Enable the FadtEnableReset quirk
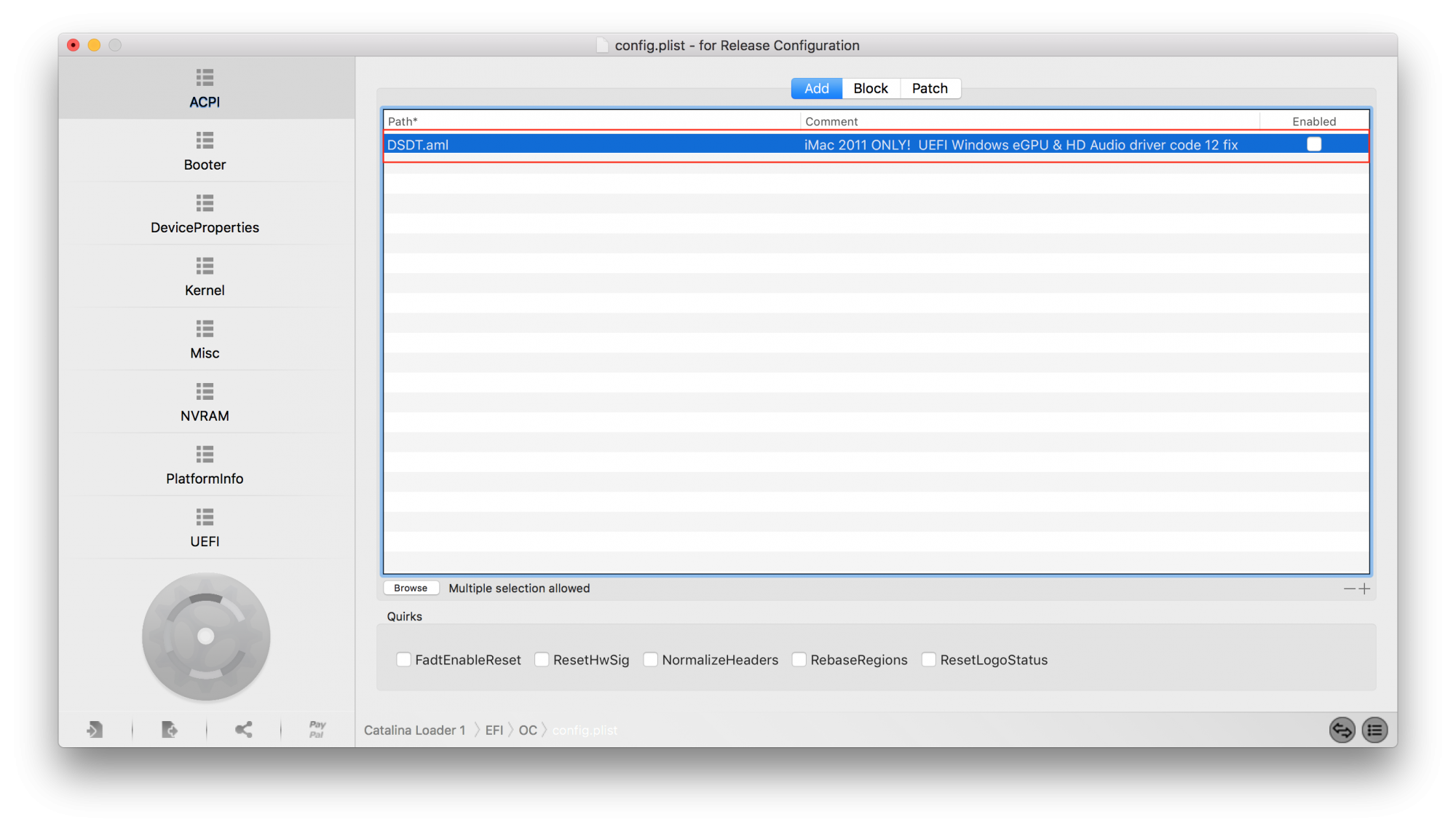 [403, 659]
